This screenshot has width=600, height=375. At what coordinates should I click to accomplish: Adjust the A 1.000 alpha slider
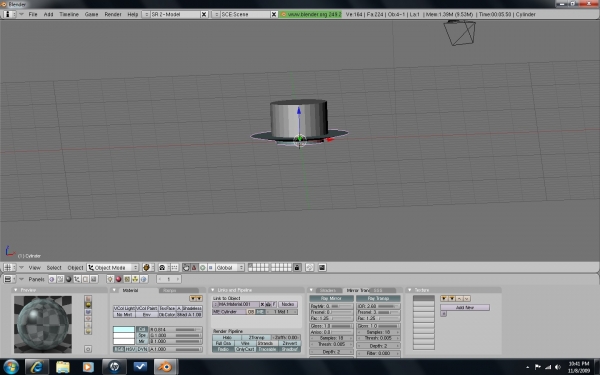point(176,349)
